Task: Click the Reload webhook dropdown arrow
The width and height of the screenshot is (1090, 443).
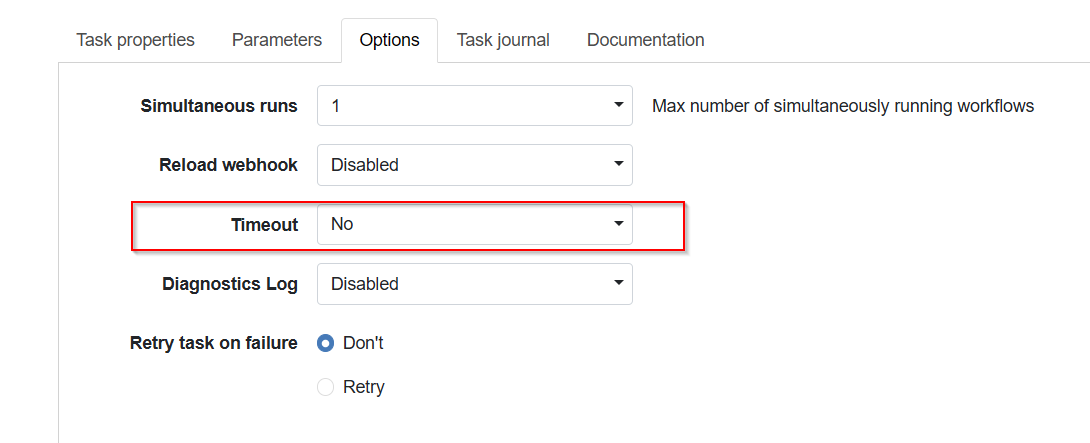Action: click(x=619, y=165)
